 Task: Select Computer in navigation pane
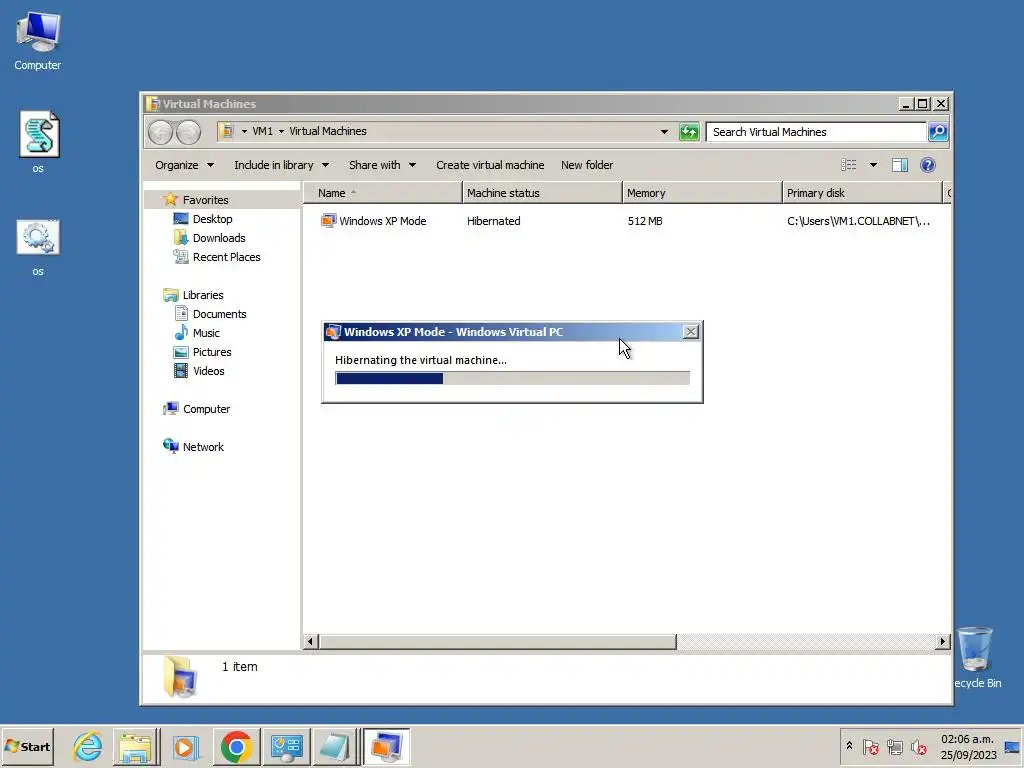coord(206,409)
